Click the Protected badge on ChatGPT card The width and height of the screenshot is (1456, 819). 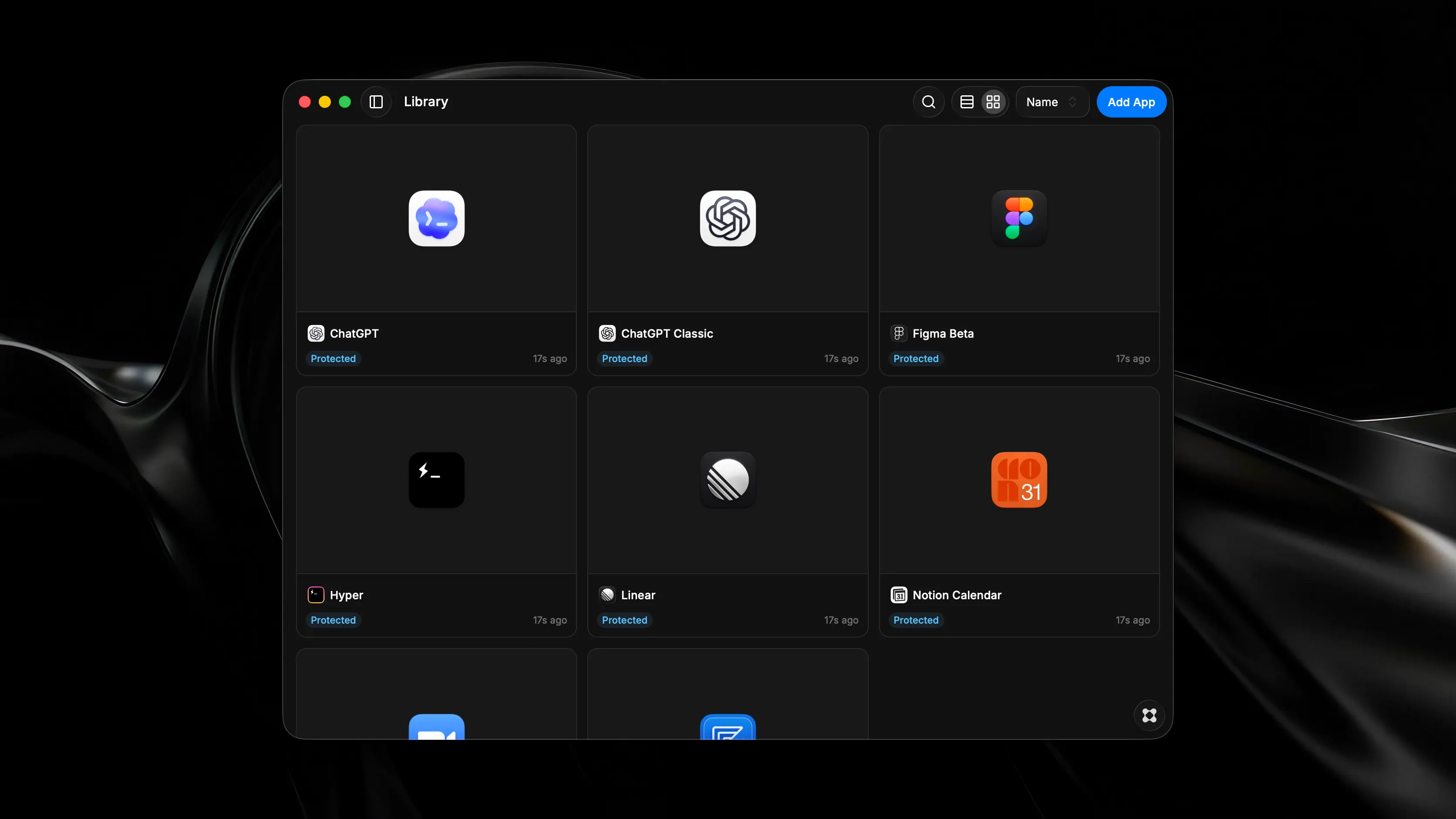333,359
